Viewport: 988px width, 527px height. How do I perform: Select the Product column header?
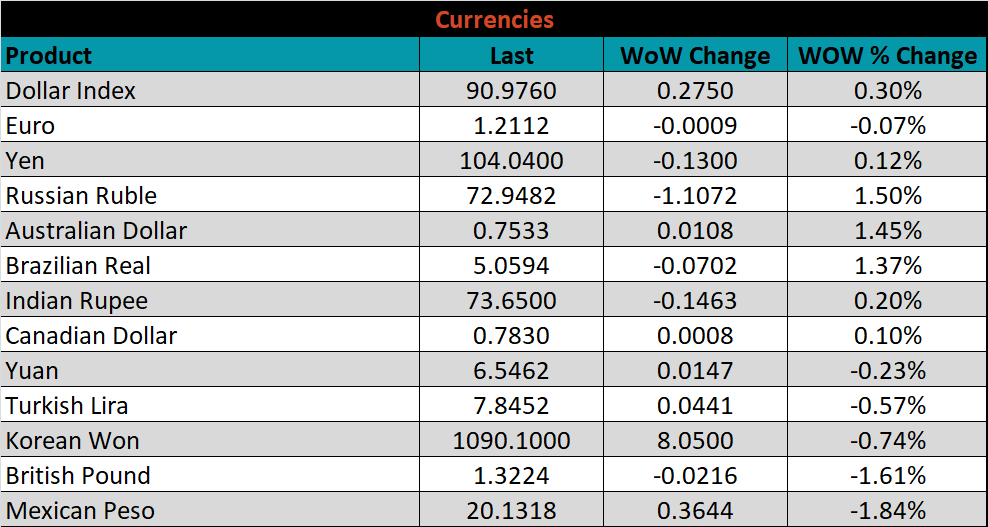point(49,55)
